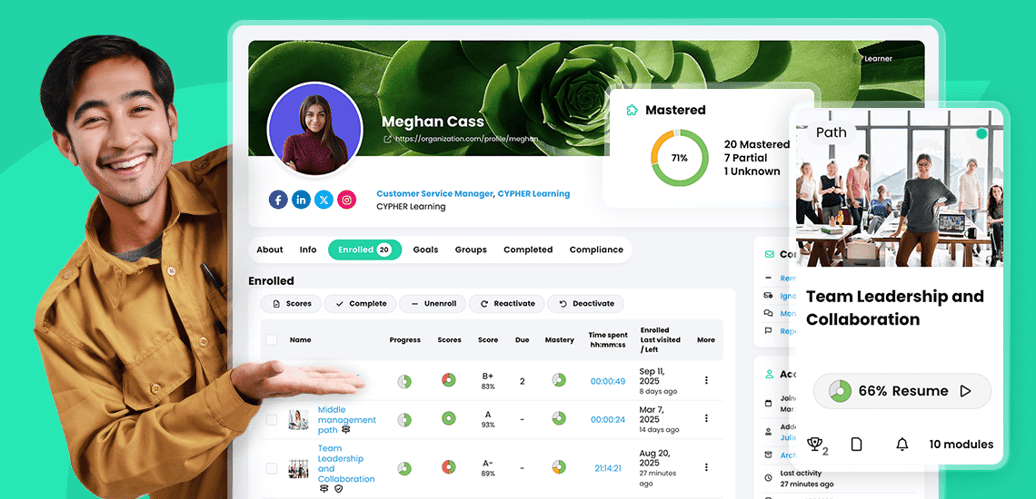Image resolution: width=1036 pixels, height=499 pixels.
Task: Click the Mastery donut for Team Leadership and Collaboration
Action: coord(559,467)
